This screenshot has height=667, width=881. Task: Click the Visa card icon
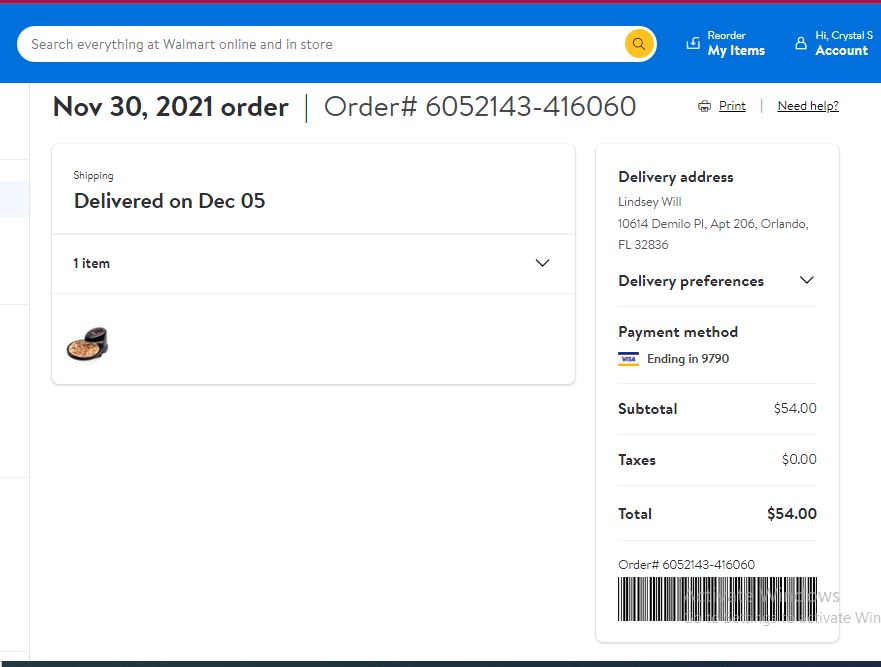coord(628,359)
